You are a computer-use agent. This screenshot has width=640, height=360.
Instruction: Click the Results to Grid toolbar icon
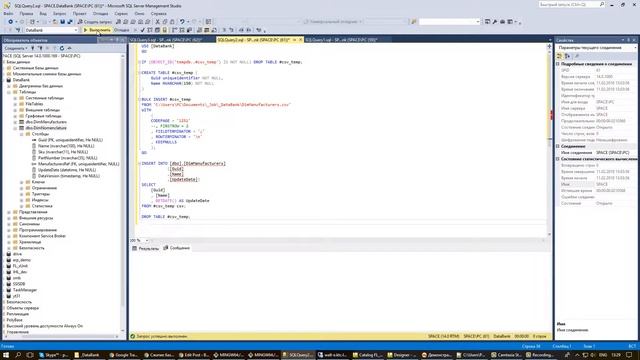pos(207,30)
